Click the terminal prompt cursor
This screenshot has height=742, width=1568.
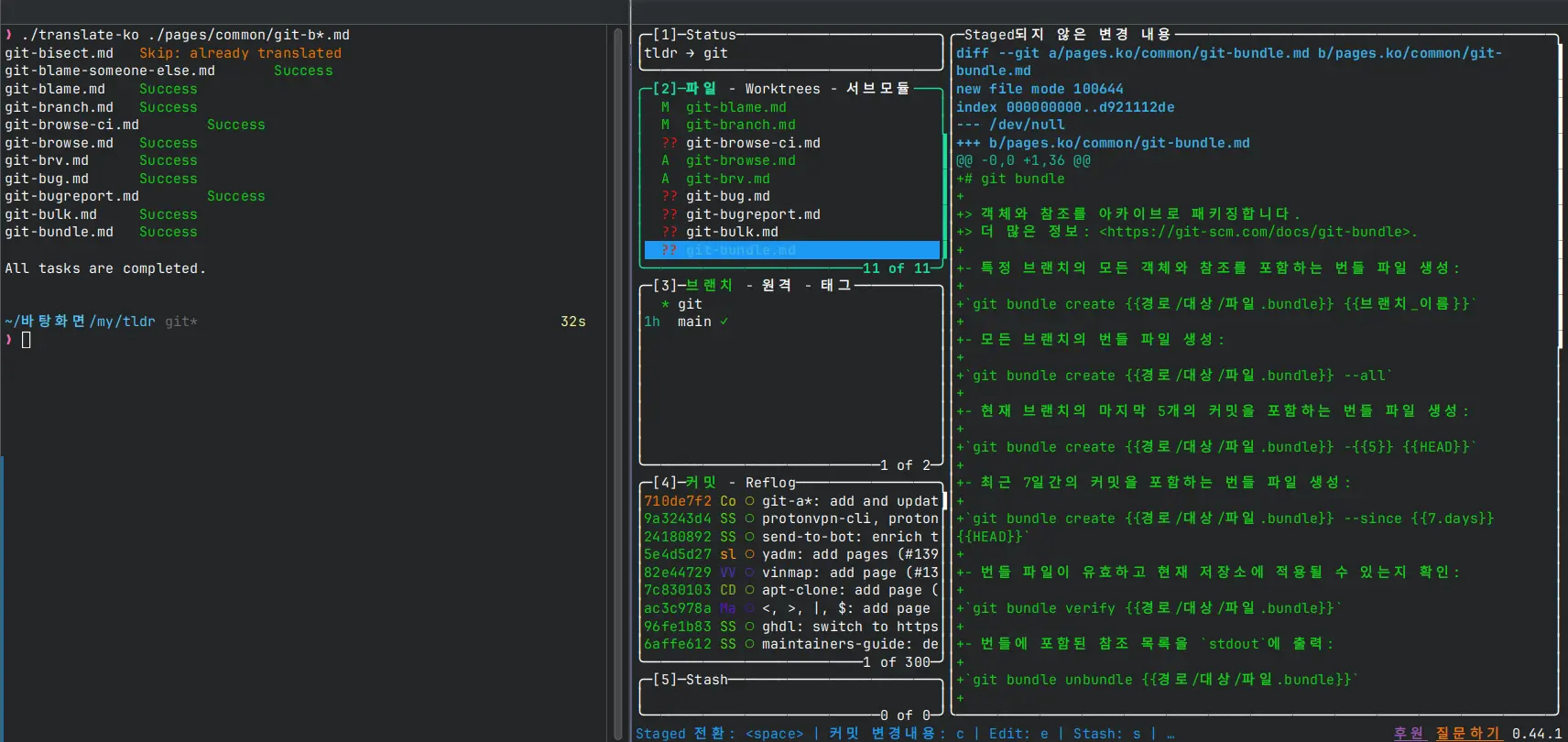pos(26,340)
